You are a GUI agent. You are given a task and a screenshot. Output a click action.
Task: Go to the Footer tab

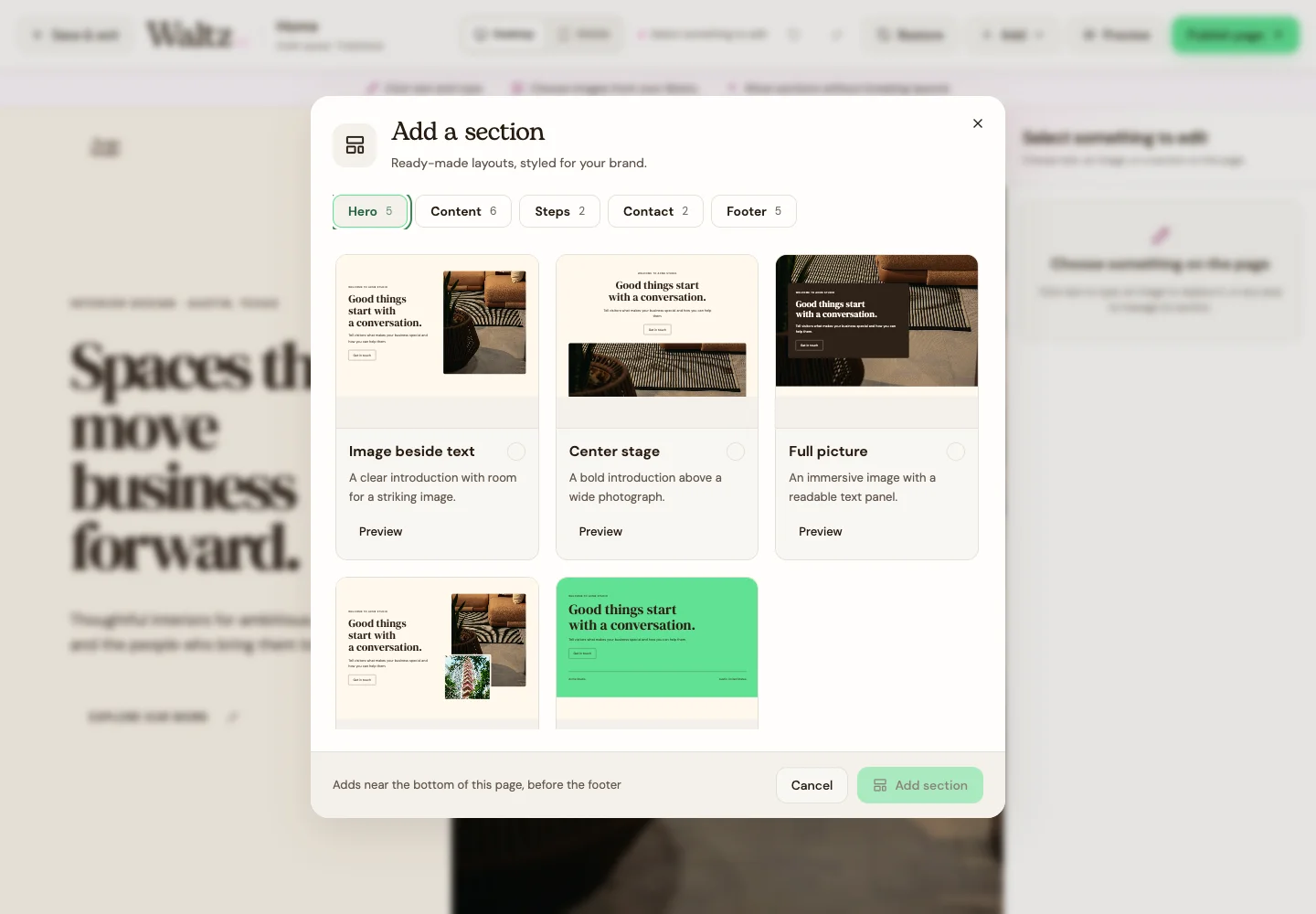coord(753,211)
